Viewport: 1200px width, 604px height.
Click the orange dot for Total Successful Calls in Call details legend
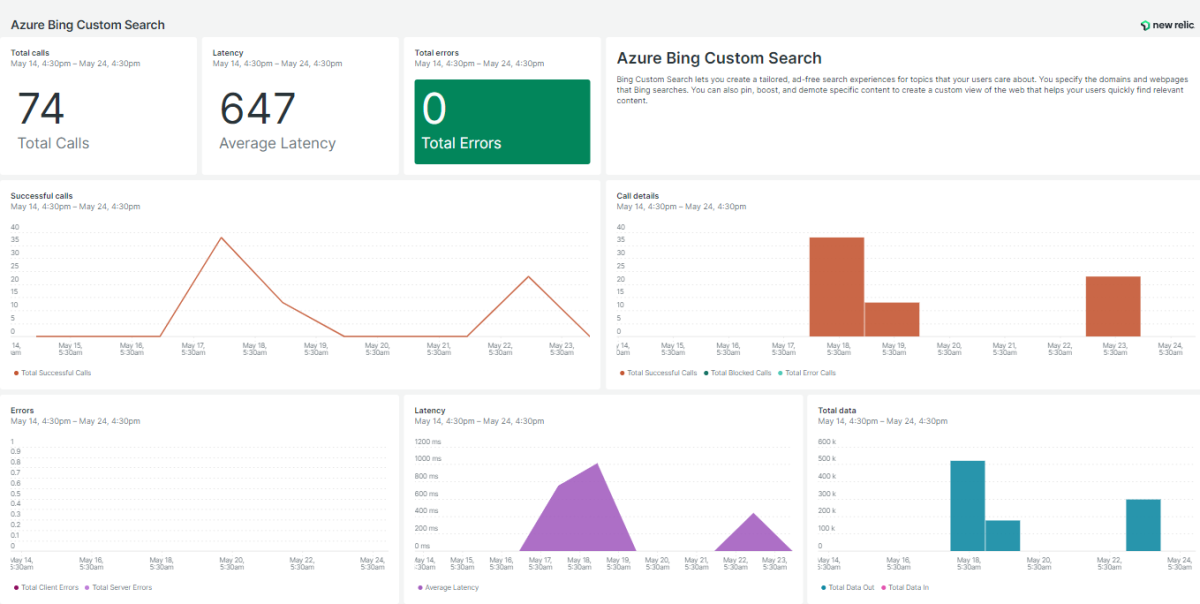pyautogui.click(x=621, y=373)
